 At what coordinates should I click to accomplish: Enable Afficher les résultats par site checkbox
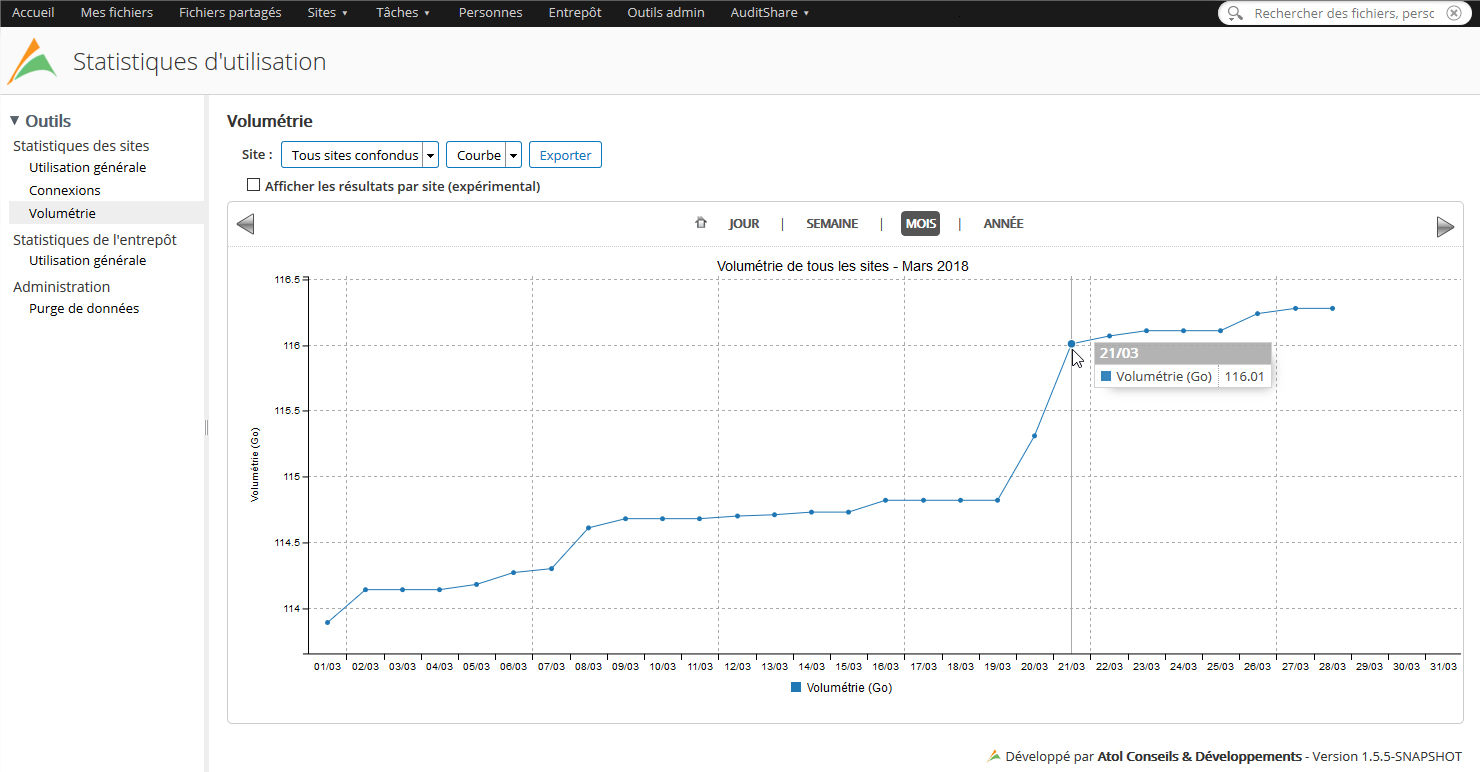(x=253, y=185)
